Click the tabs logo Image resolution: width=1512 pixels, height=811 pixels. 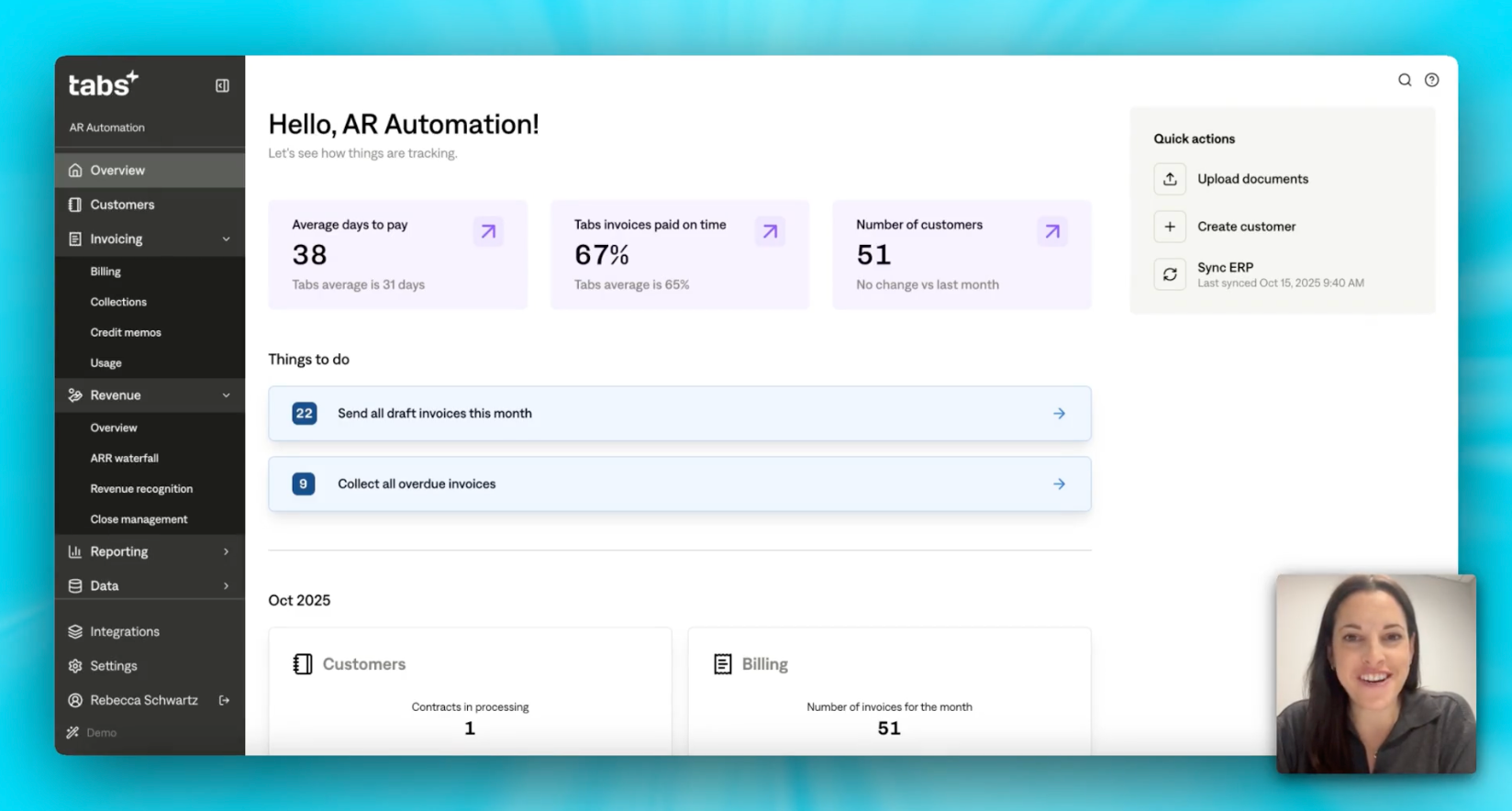[103, 84]
